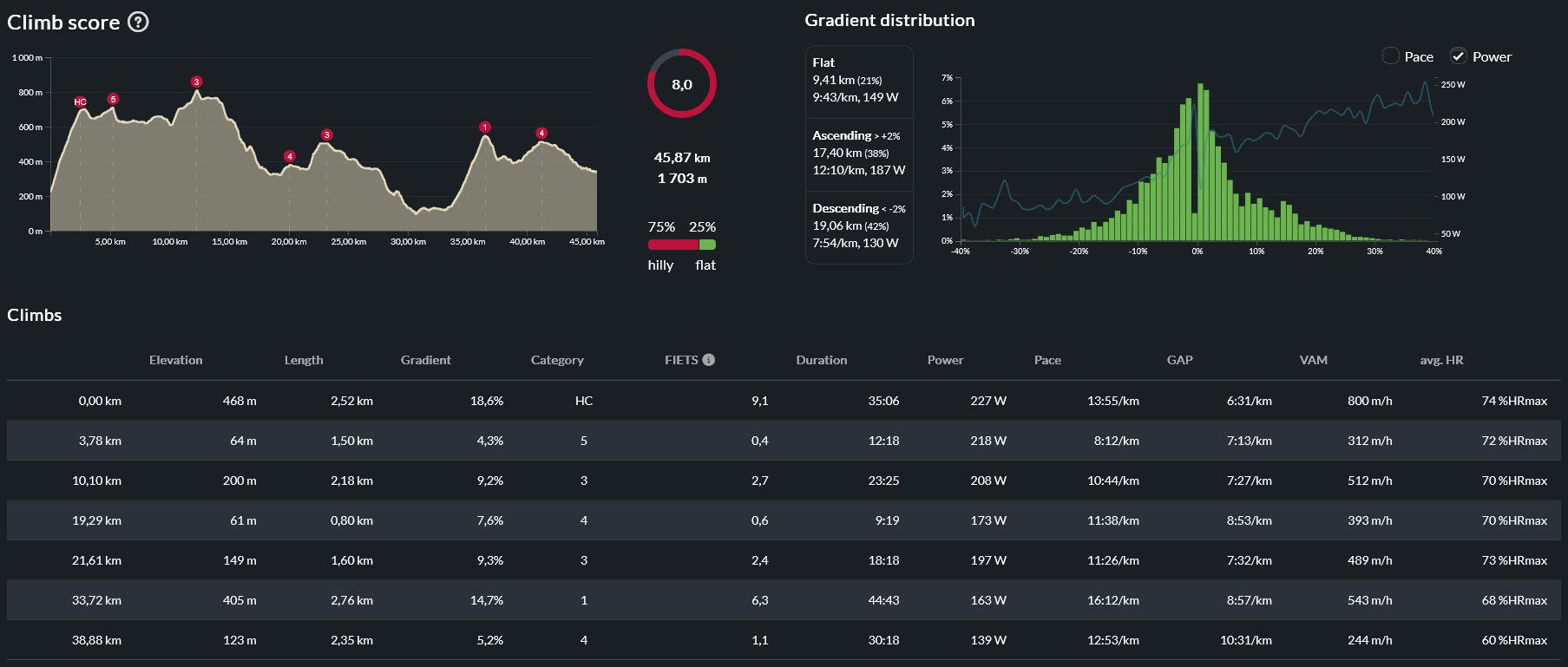Click the avg. HR column header
Viewport: 1568px width, 667px height.
[1441, 360]
